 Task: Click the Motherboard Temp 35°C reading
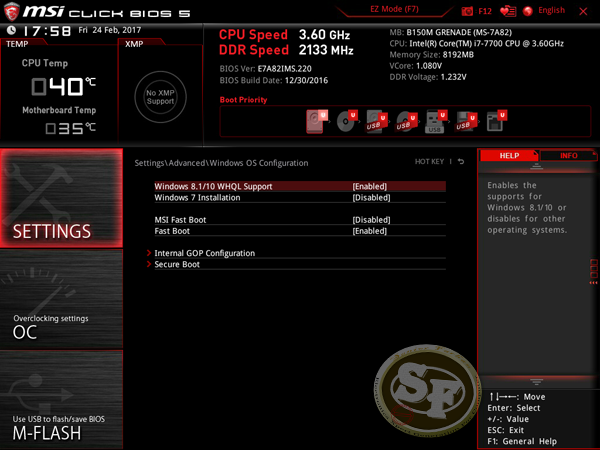click(70, 128)
